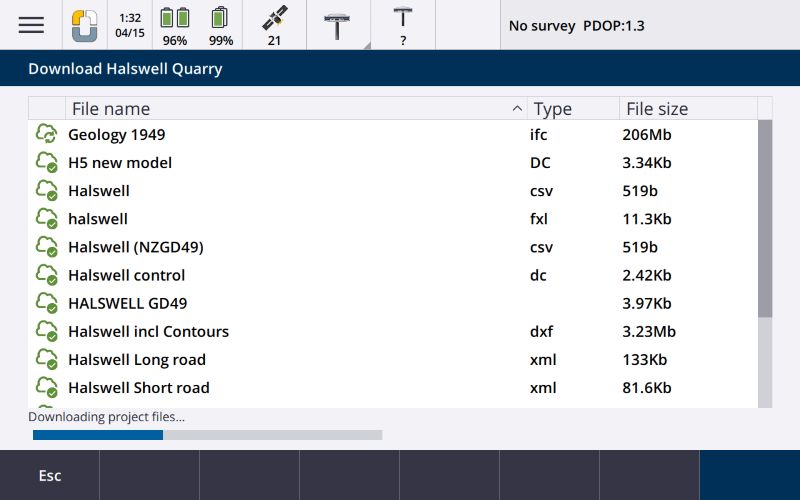Viewport: 800px width, 500px height.
Task: Click cloud sync icon beside Geology 1949
Action: 46,134
